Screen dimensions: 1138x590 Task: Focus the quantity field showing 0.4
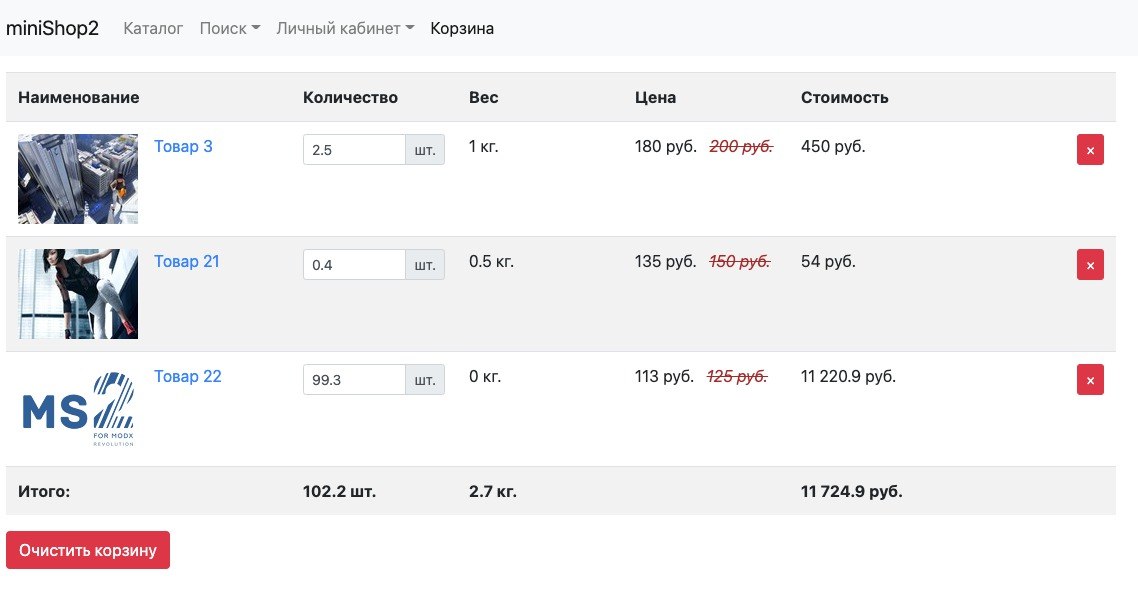pyautogui.click(x=354, y=265)
